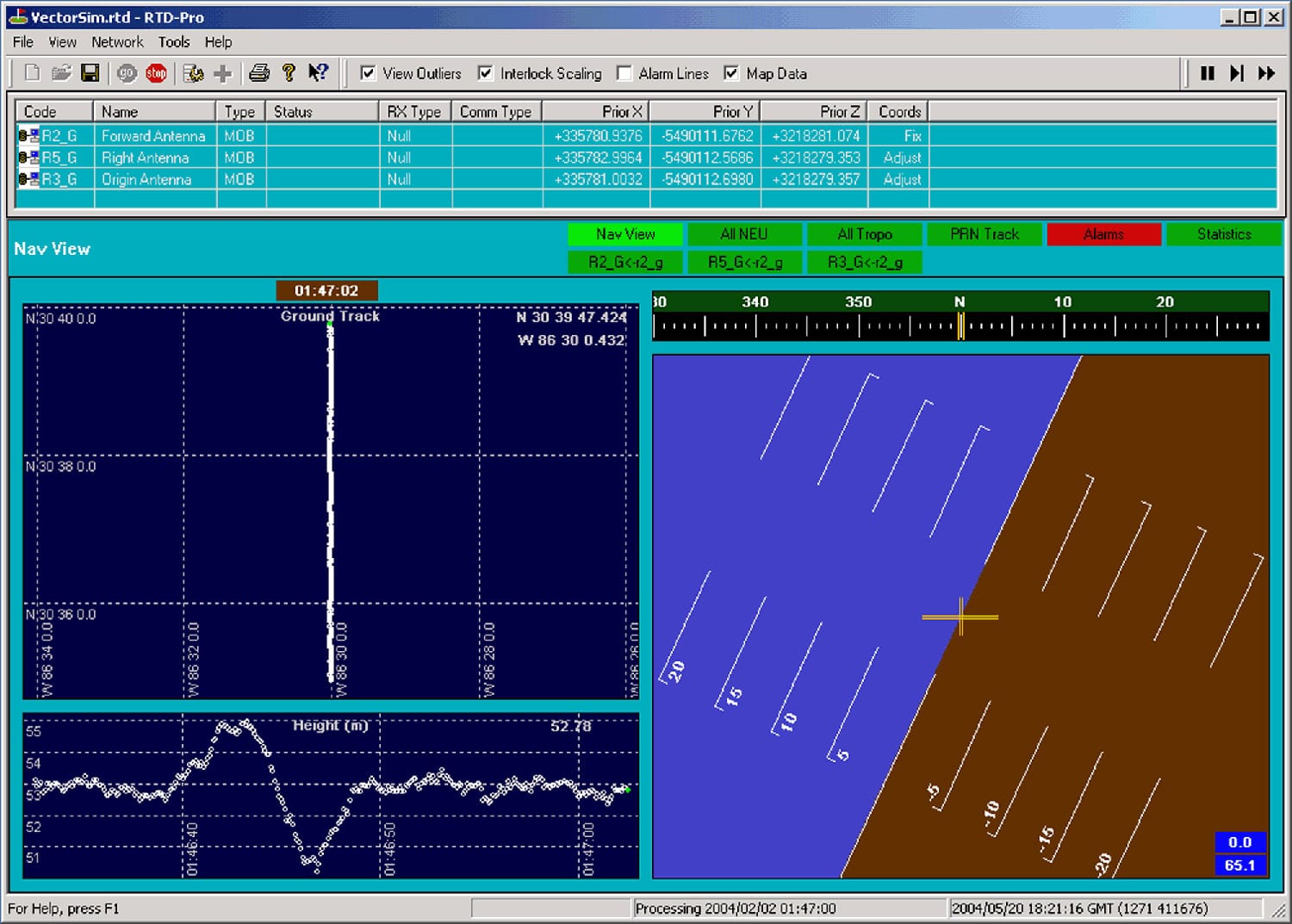This screenshot has width=1292, height=924.
Task: Click the Add (plus) toolbar icon
Action: coord(221,73)
